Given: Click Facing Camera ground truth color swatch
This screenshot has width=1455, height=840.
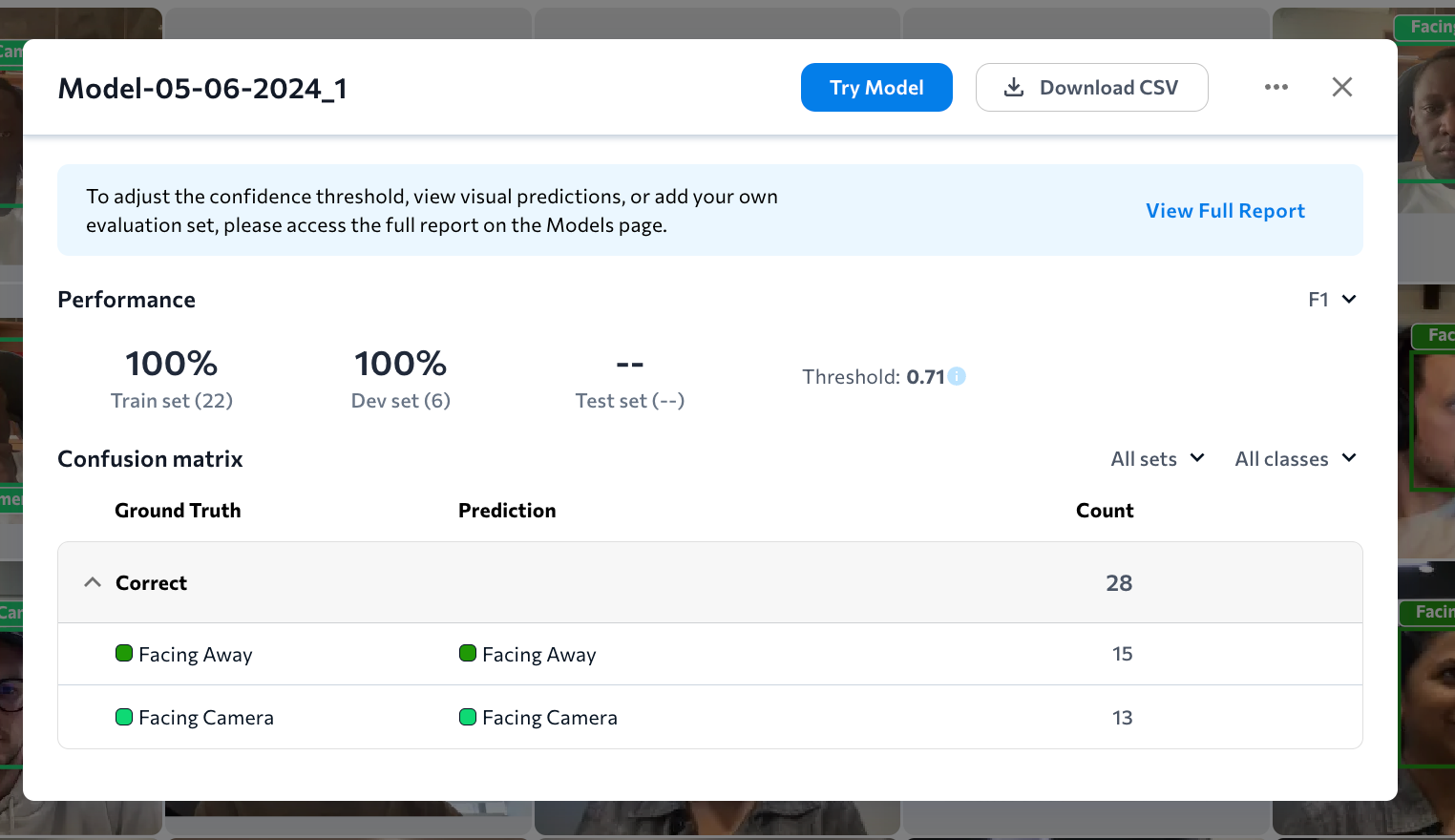Looking at the screenshot, I should 124,717.
